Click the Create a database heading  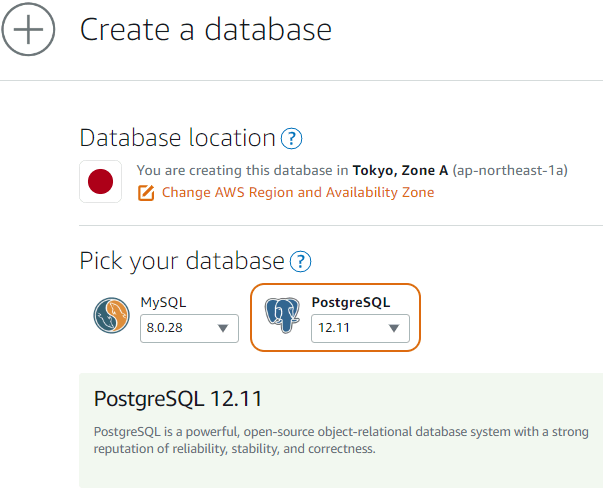205,30
